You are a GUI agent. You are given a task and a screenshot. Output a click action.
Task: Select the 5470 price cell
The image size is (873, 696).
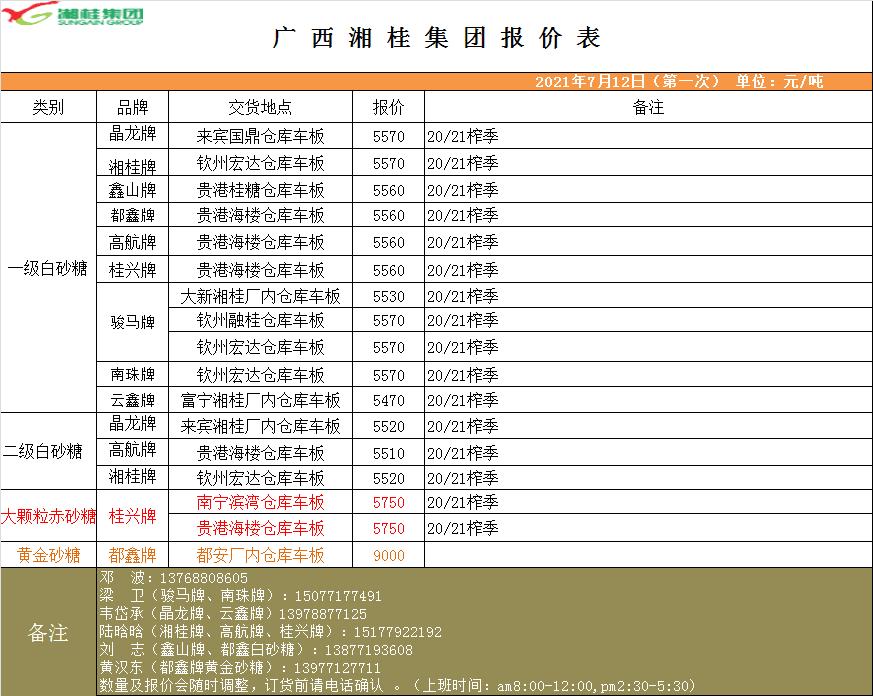[x=388, y=400]
